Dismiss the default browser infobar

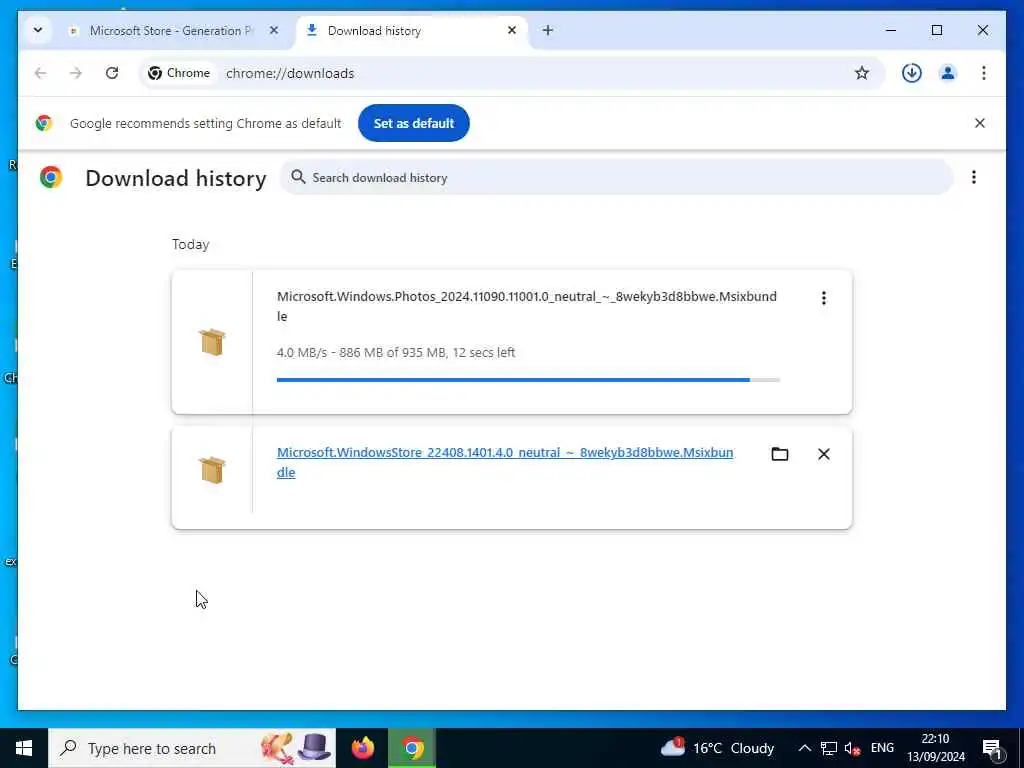(980, 123)
